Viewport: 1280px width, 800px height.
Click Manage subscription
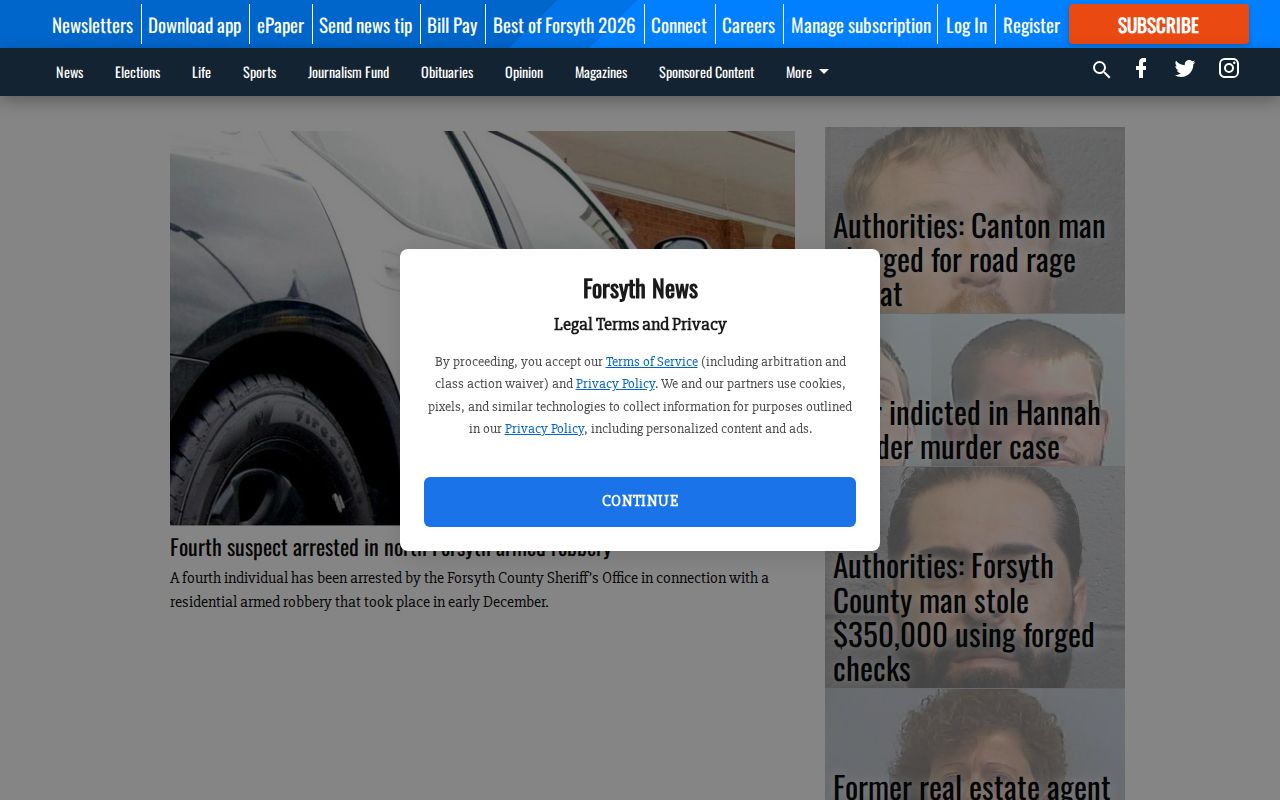[861, 25]
